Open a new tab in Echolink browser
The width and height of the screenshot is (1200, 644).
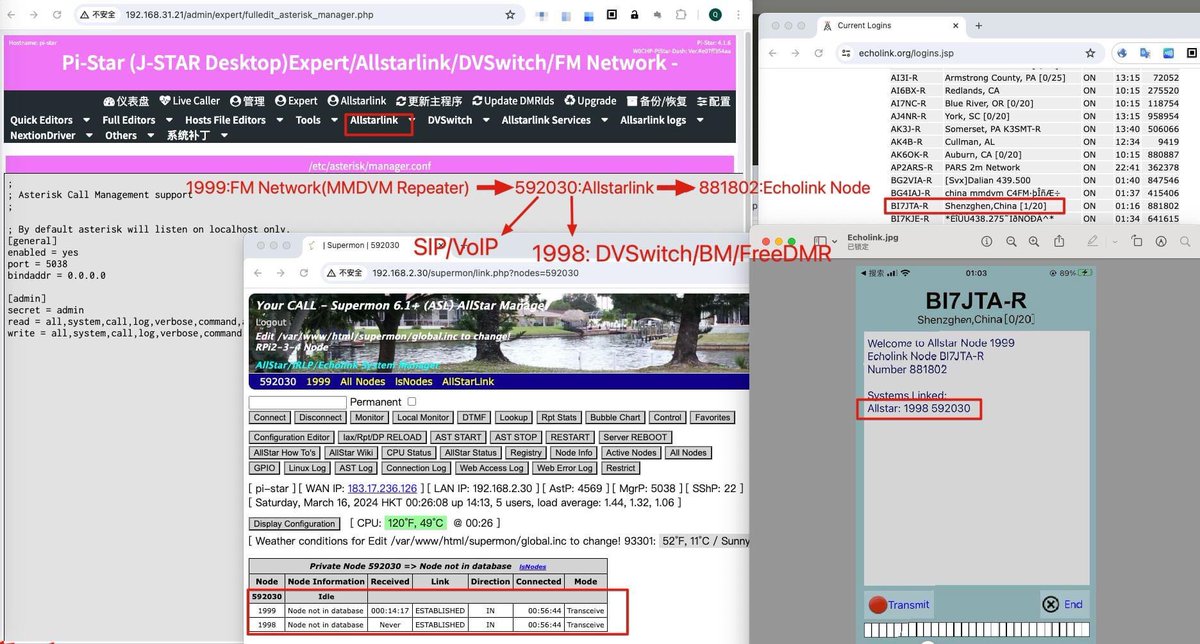(978, 25)
